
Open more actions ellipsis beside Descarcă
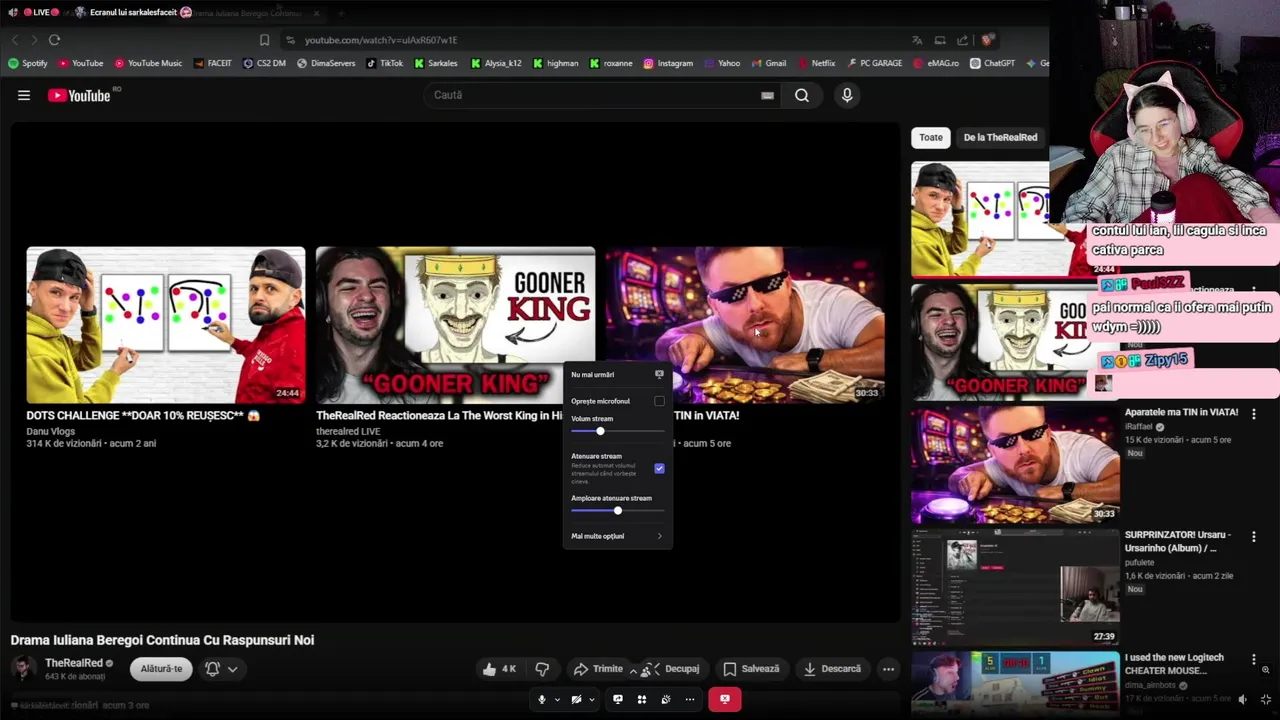tap(888, 669)
